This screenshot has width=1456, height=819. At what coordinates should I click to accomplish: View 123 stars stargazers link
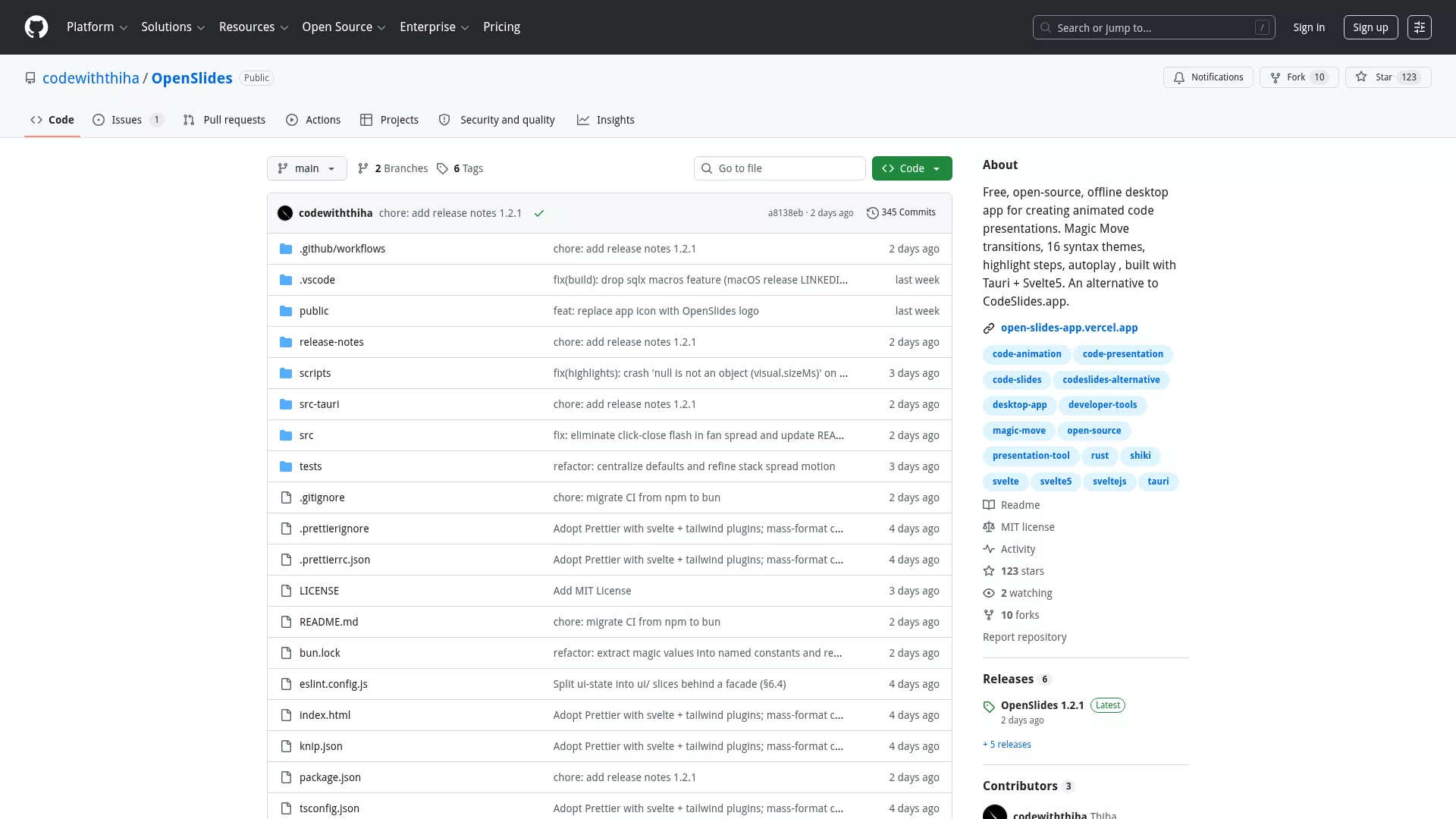pyautogui.click(x=1014, y=571)
